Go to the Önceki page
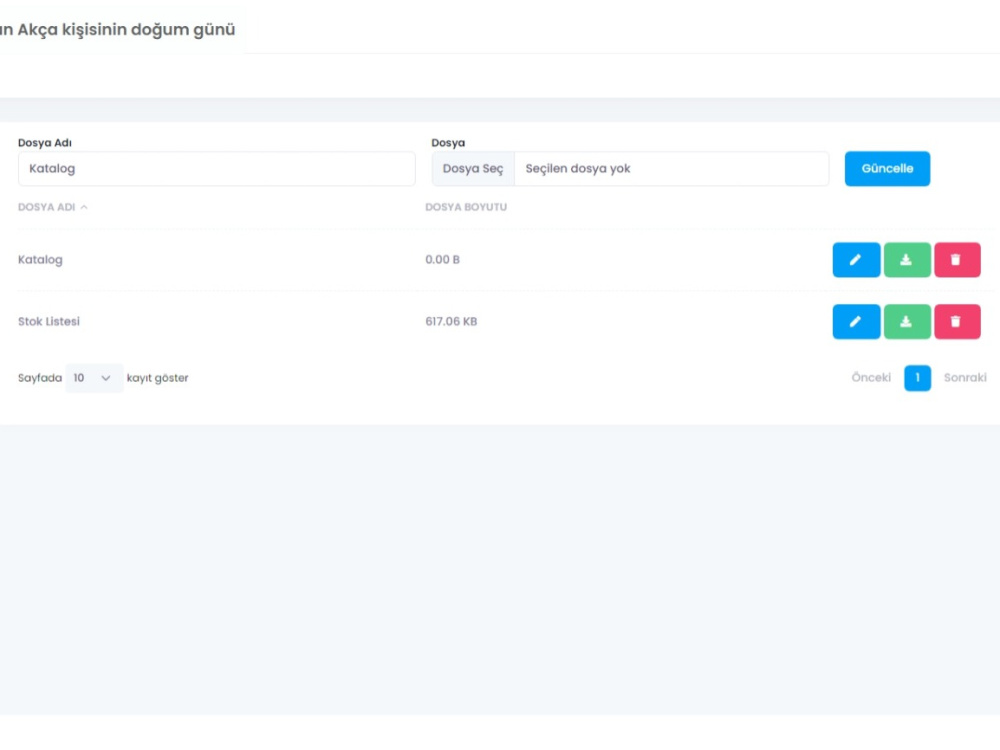Viewport: 1000px width, 750px height. (x=871, y=378)
